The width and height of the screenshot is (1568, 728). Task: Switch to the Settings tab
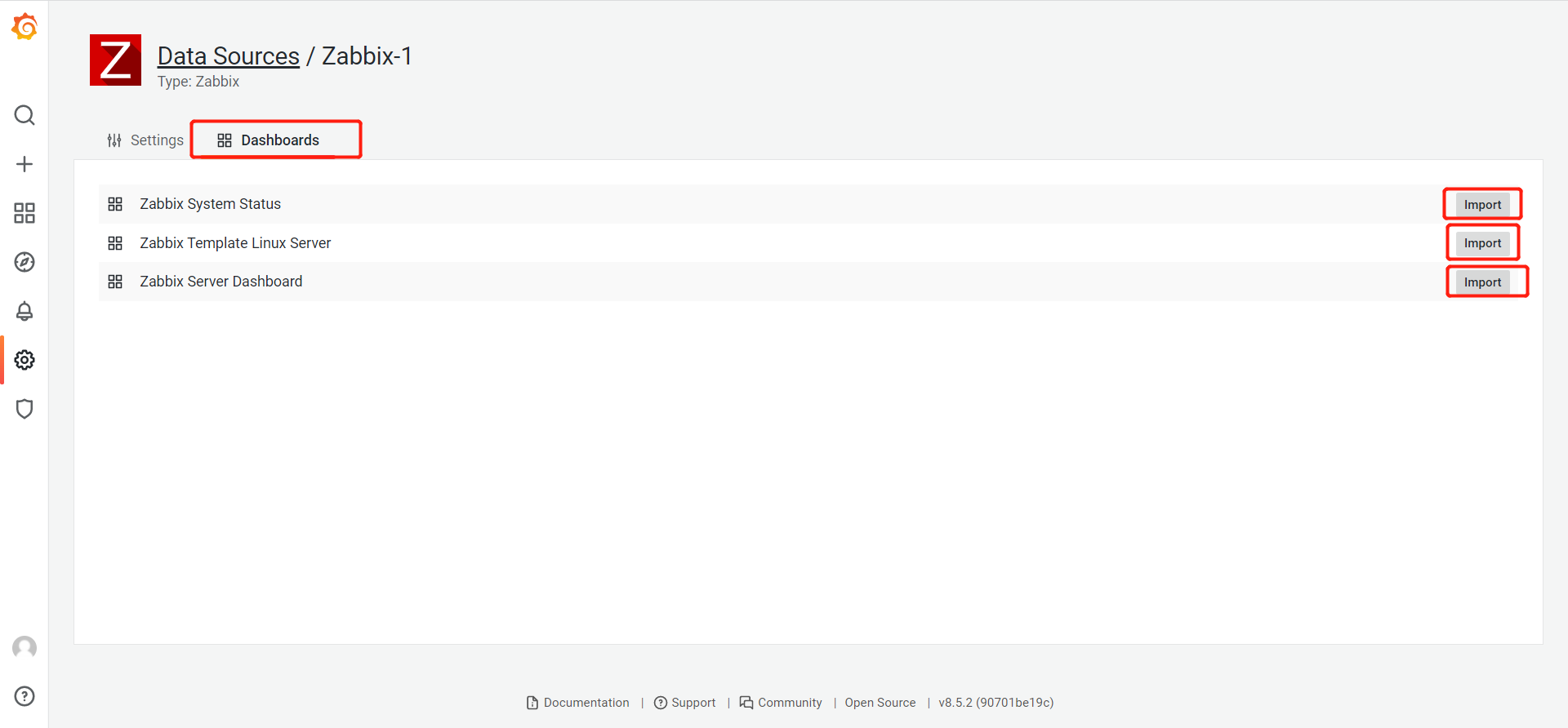145,140
